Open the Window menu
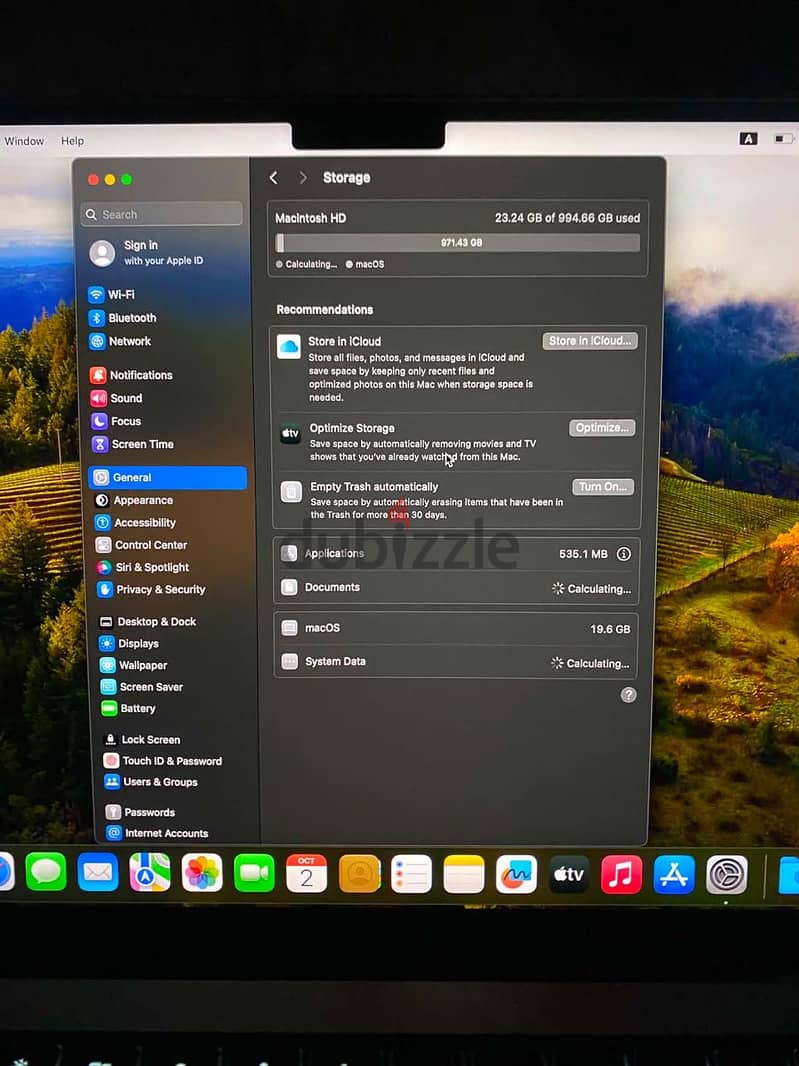 [x=24, y=141]
